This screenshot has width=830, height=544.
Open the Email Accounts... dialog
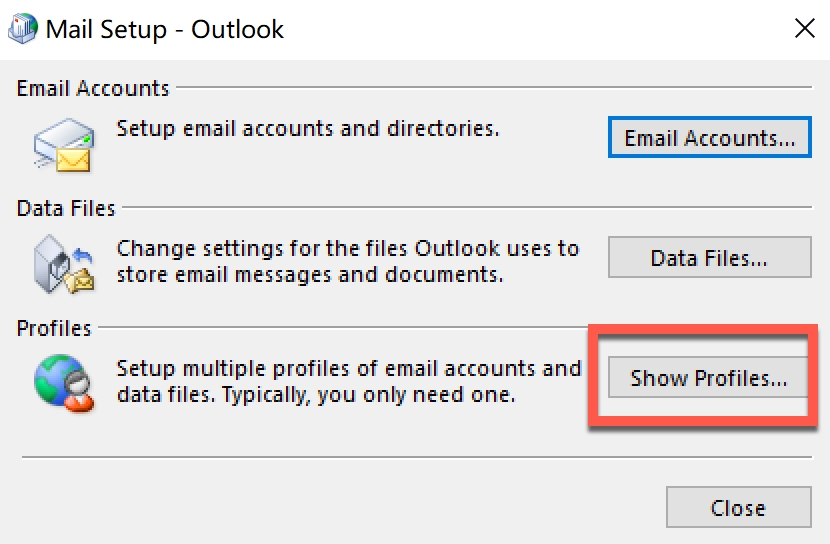(709, 138)
